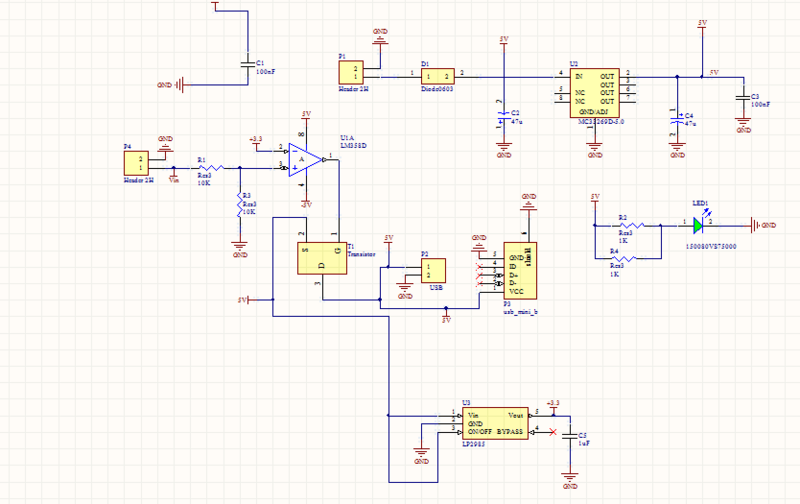800x504 pixels.
Task: Select the D1 Diode0603 component
Action: click(x=437, y=76)
